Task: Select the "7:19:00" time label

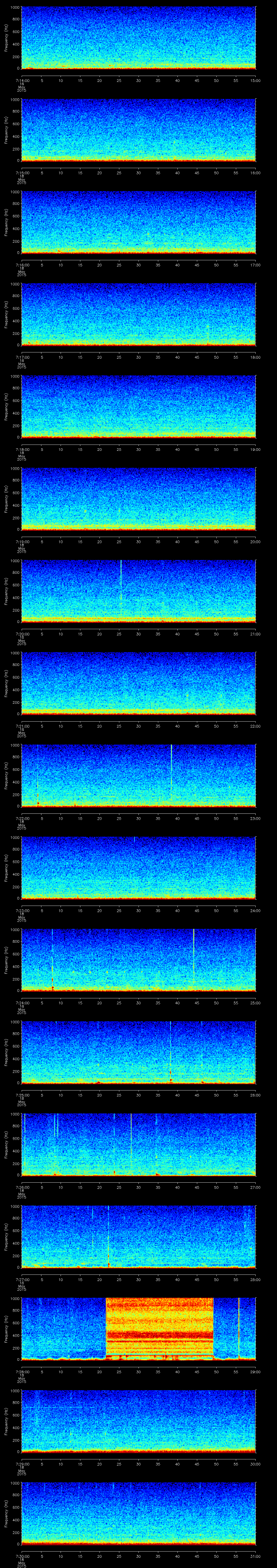Action: click(22, 542)
